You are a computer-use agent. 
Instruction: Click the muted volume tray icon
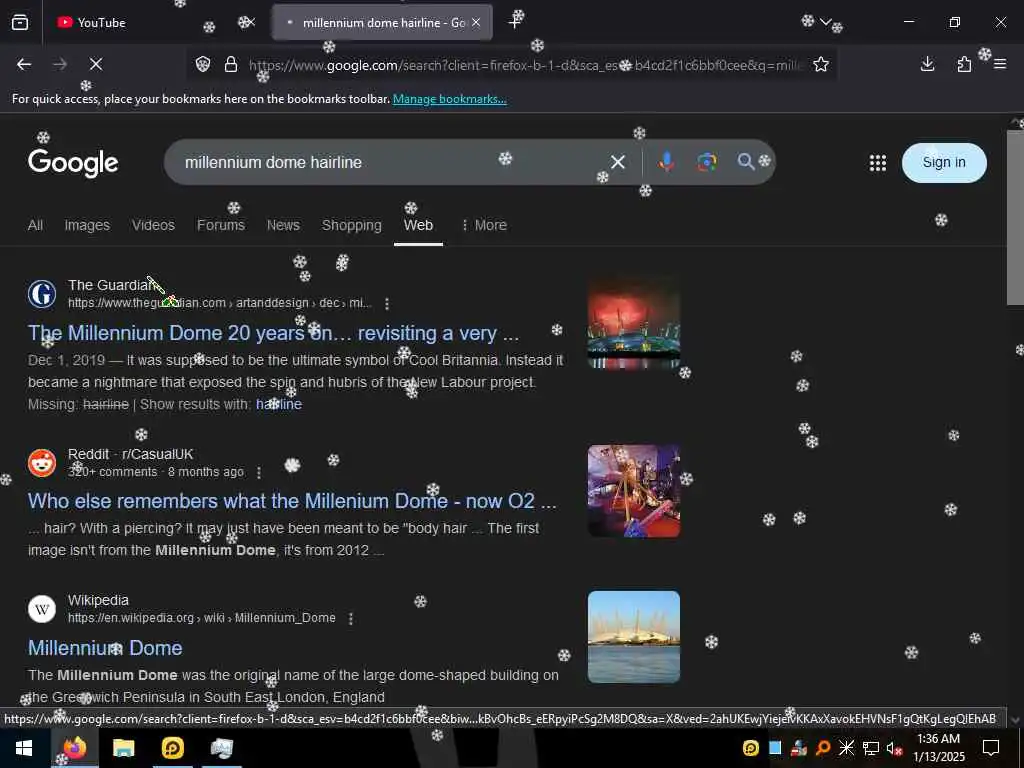893,748
